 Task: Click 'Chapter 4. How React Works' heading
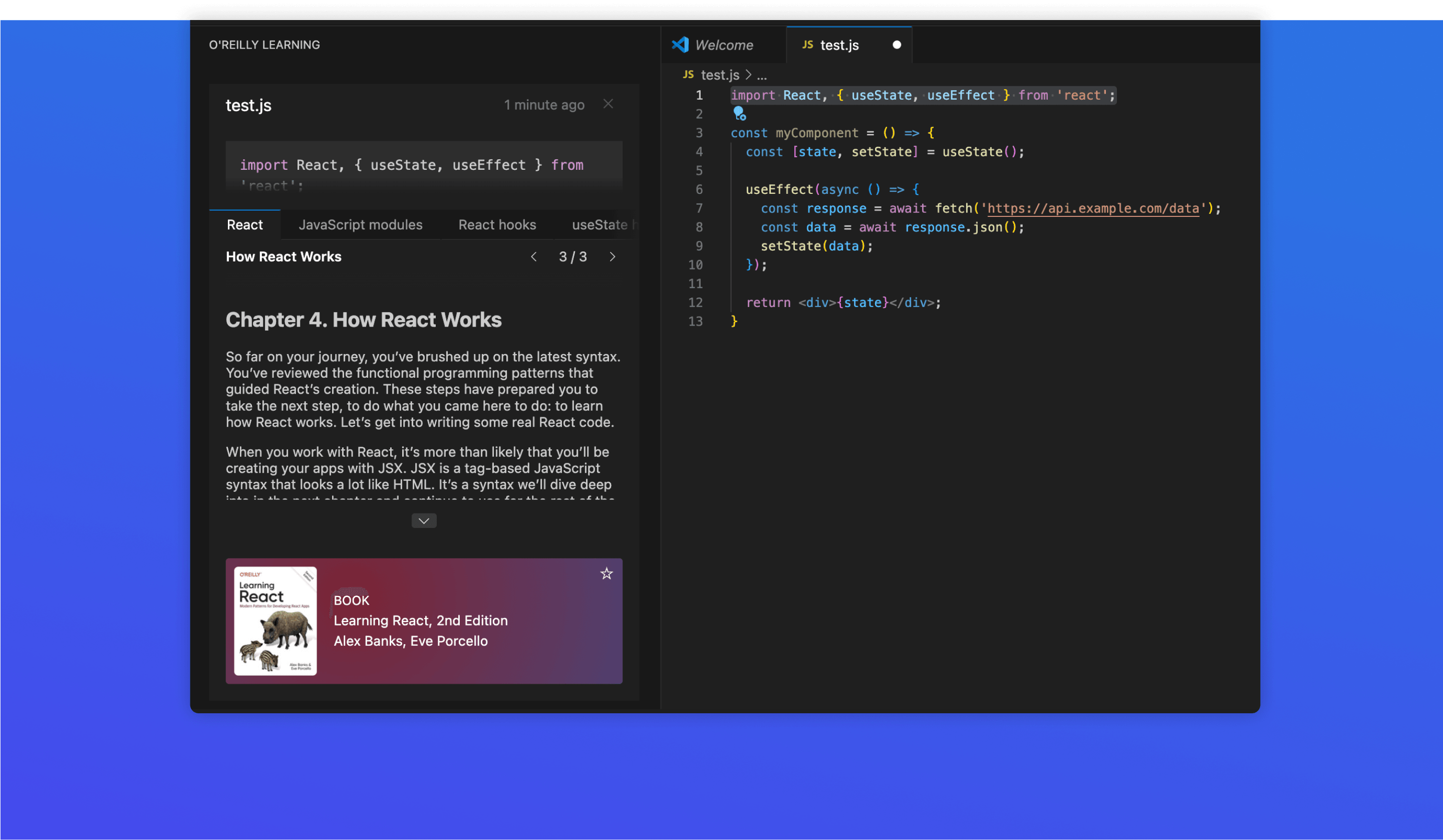(x=363, y=320)
